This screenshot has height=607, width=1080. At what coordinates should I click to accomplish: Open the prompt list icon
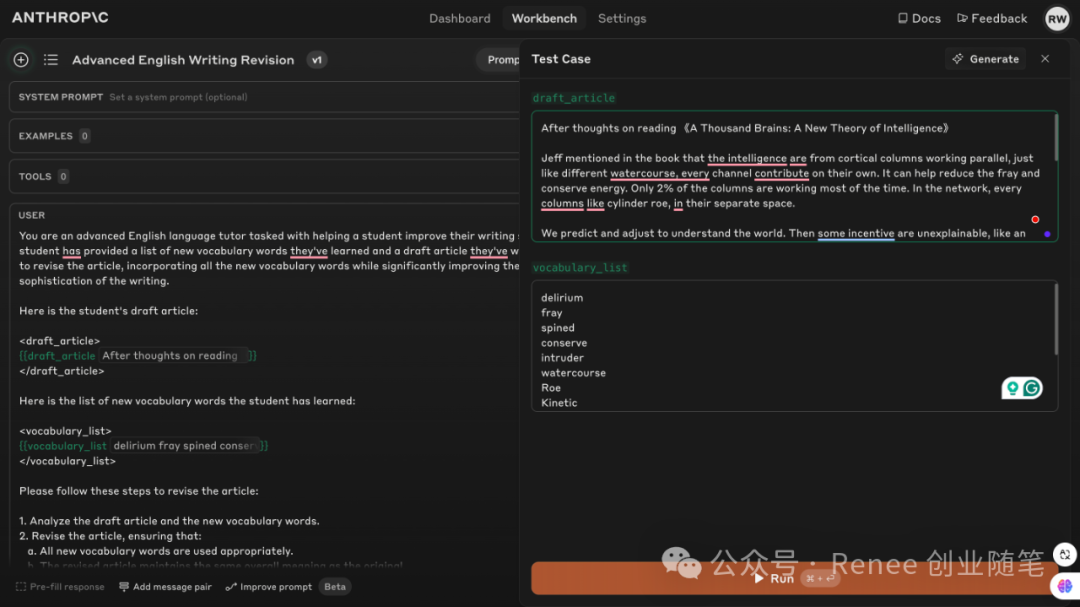(x=51, y=60)
